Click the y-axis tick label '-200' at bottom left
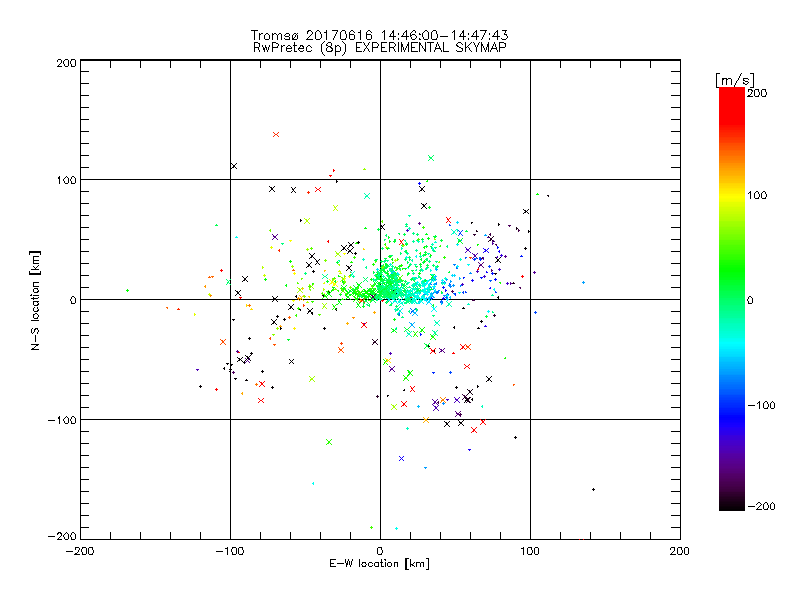The height and width of the screenshot is (600, 800). tap(62, 536)
